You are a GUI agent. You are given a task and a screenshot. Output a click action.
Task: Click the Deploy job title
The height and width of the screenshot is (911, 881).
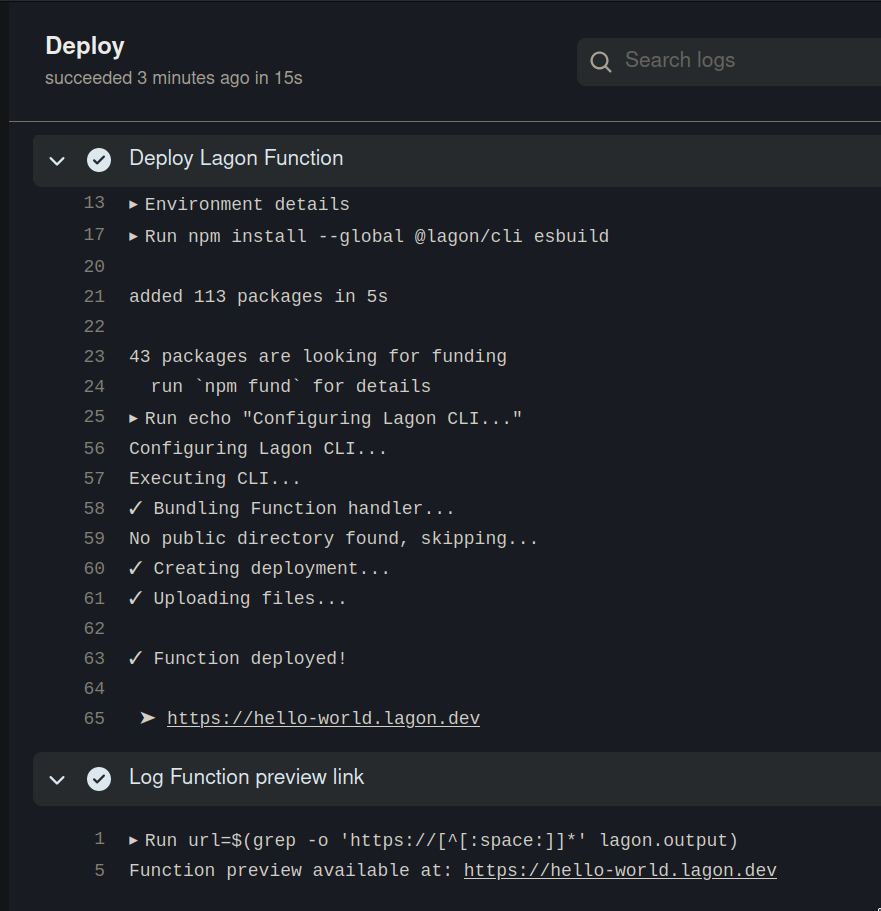(85, 46)
